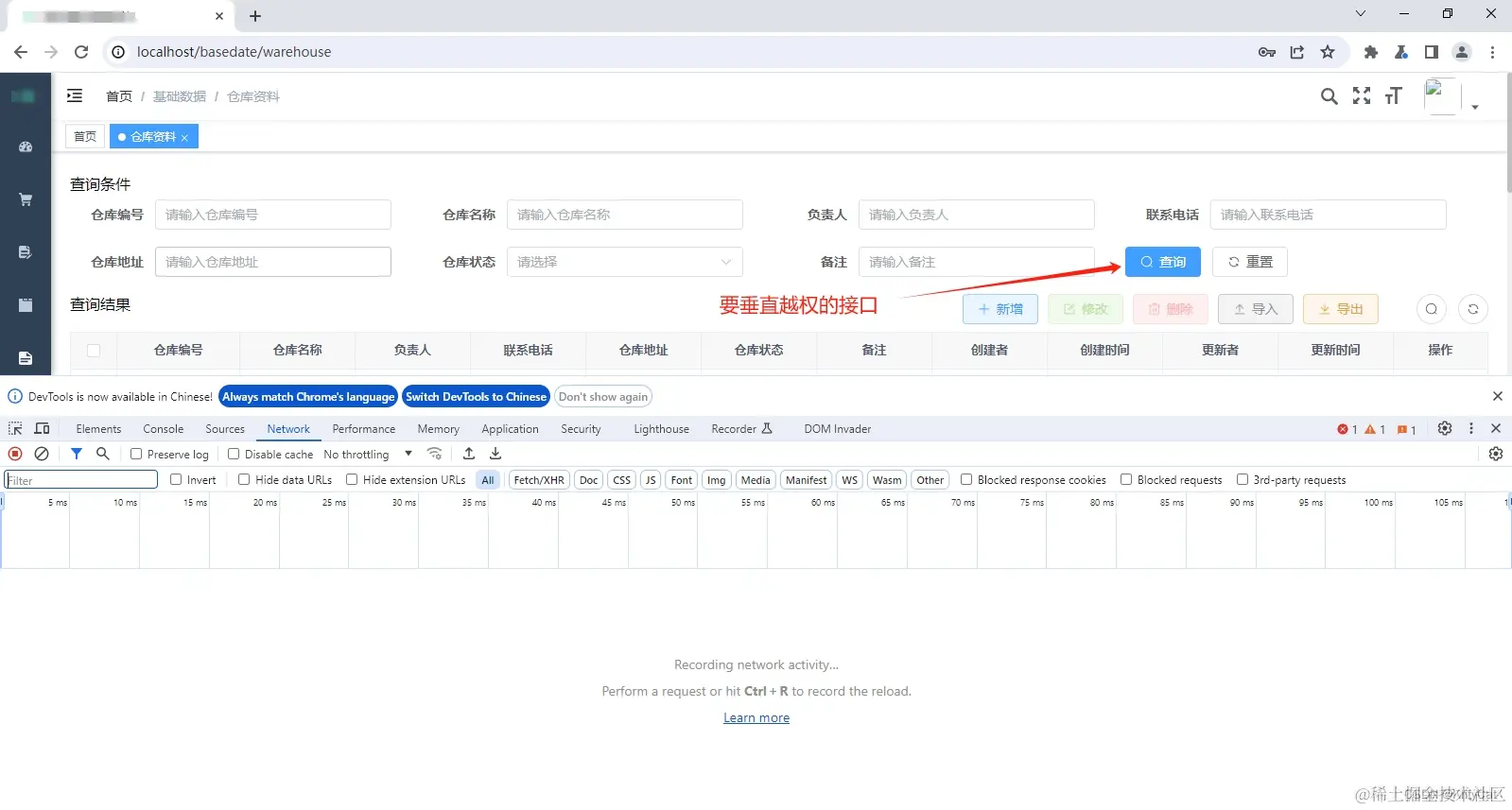Switch to Performance tab

[364, 428]
